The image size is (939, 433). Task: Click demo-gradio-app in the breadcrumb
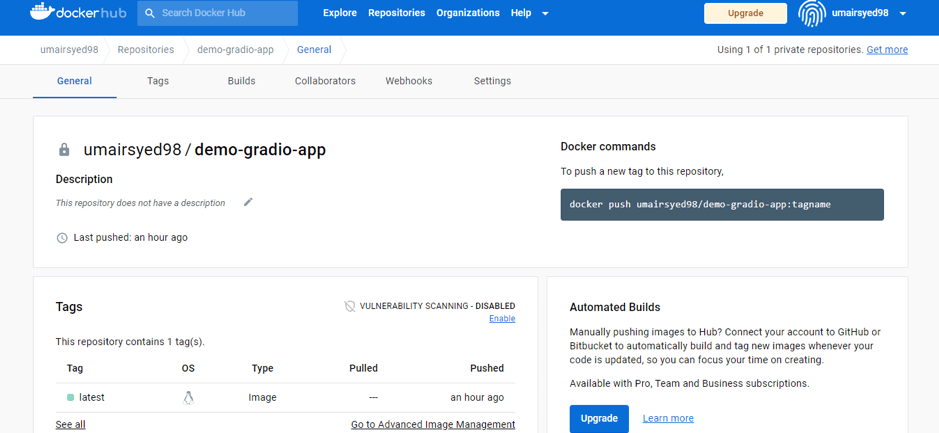(235, 50)
